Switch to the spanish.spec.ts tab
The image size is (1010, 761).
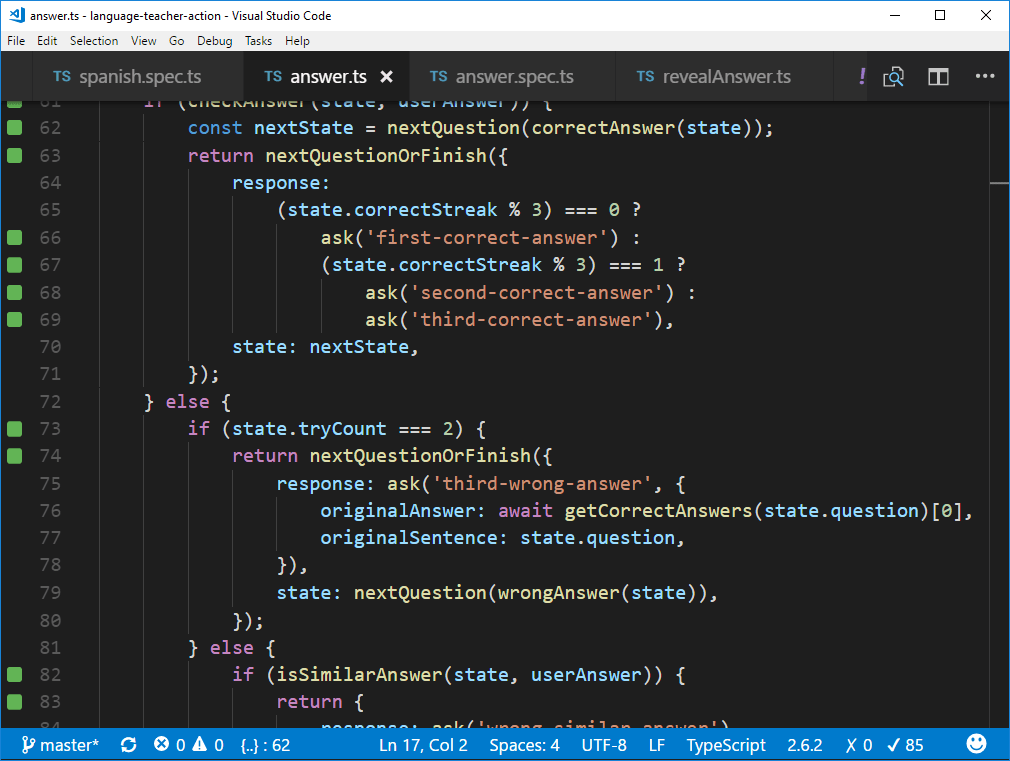pos(138,77)
